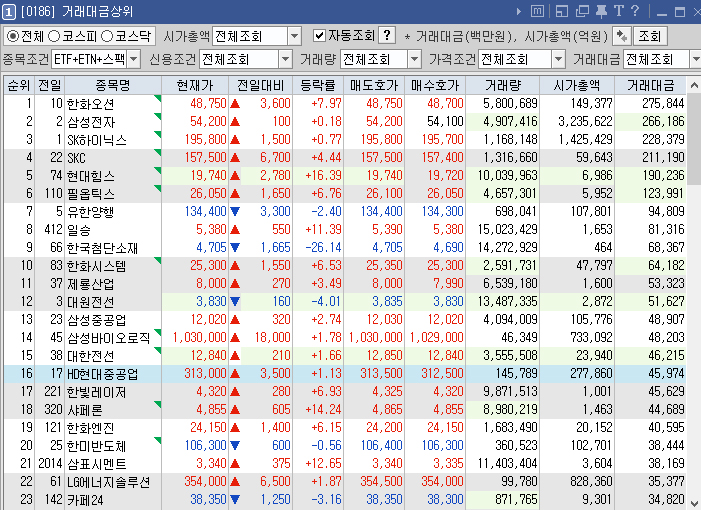Click green corner marker on 삼성전자 row

pos(157,116)
